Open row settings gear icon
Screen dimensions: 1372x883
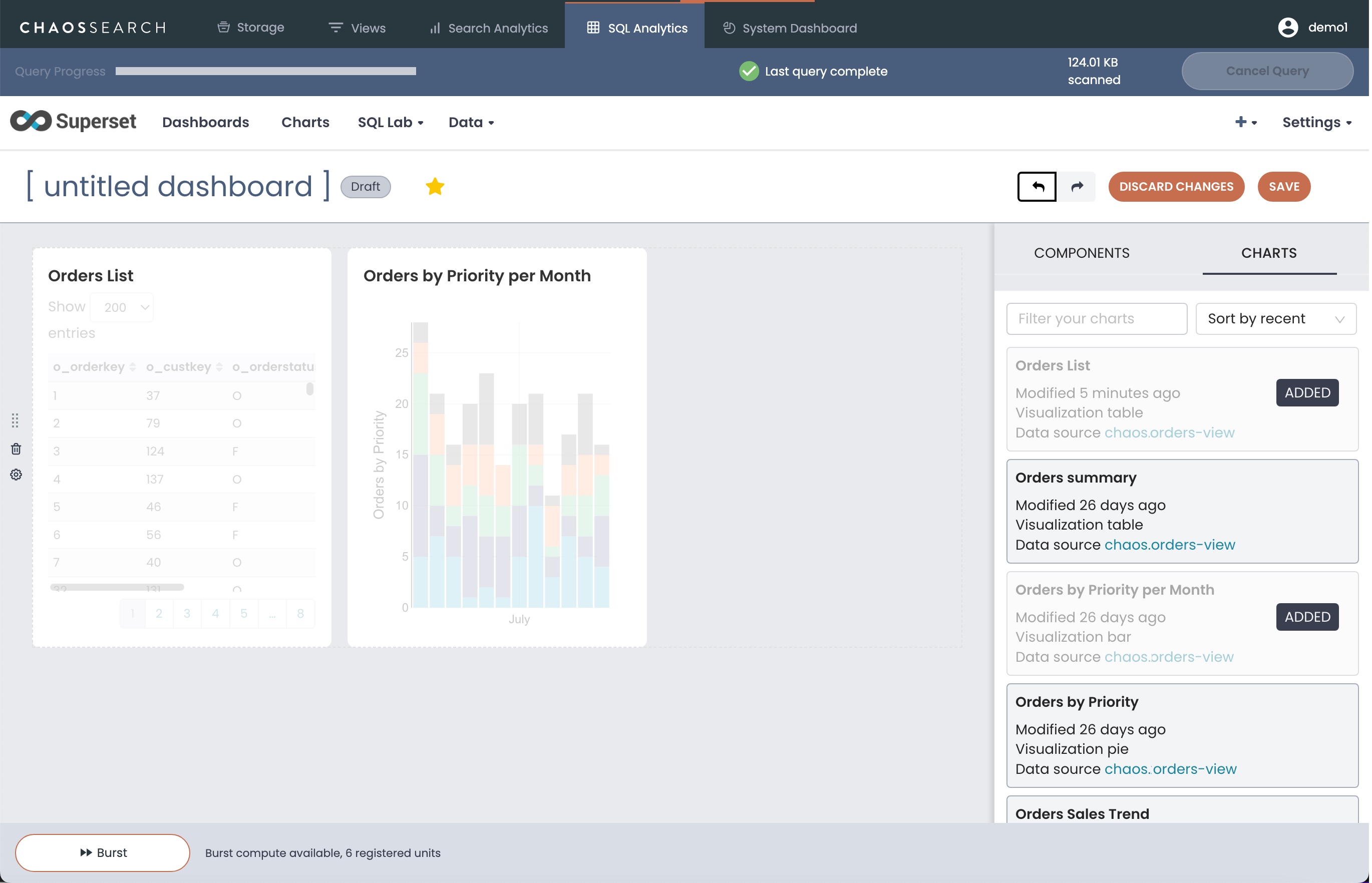16,476
